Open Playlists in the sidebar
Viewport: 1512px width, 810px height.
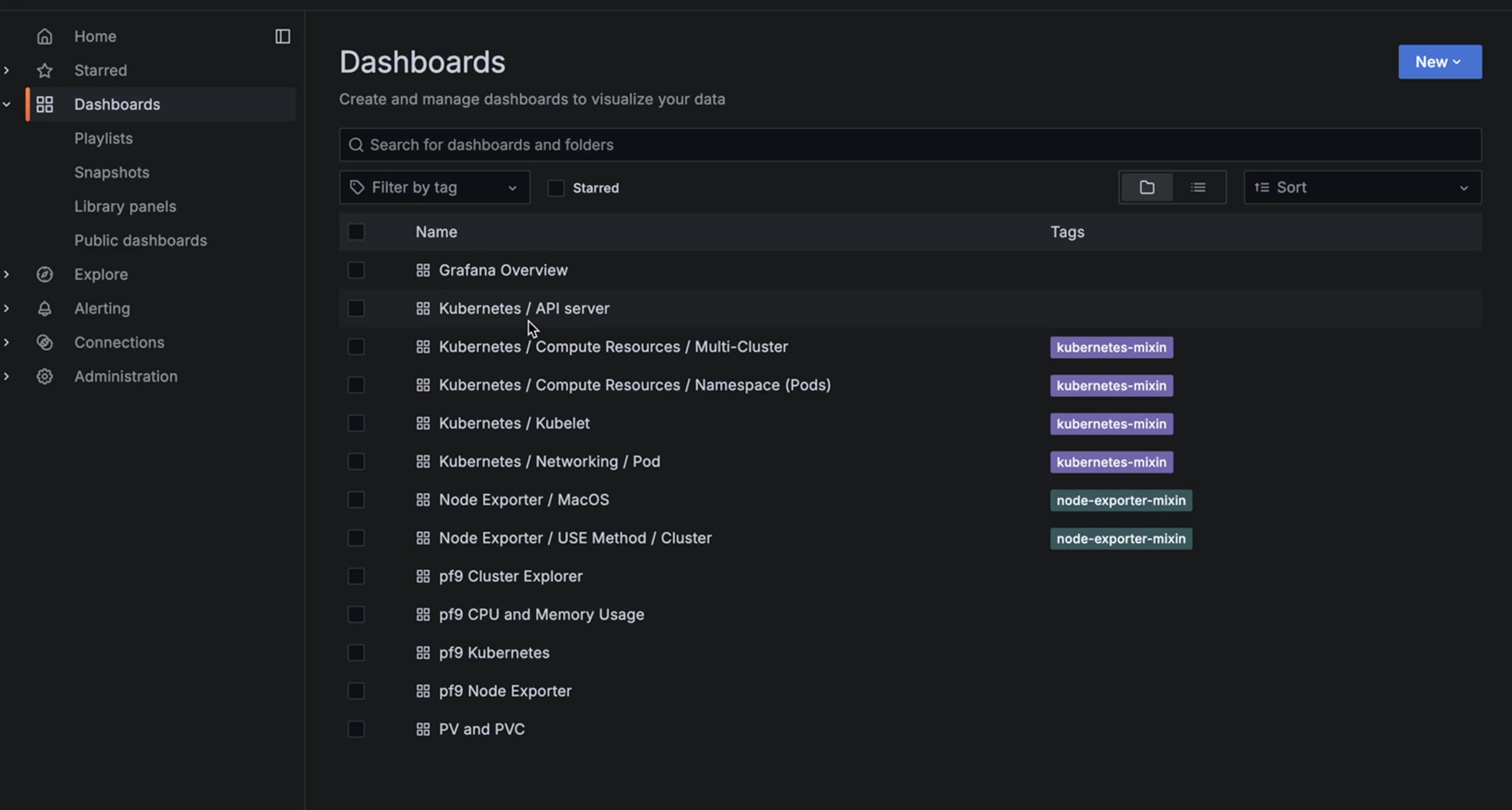point(103,138)
